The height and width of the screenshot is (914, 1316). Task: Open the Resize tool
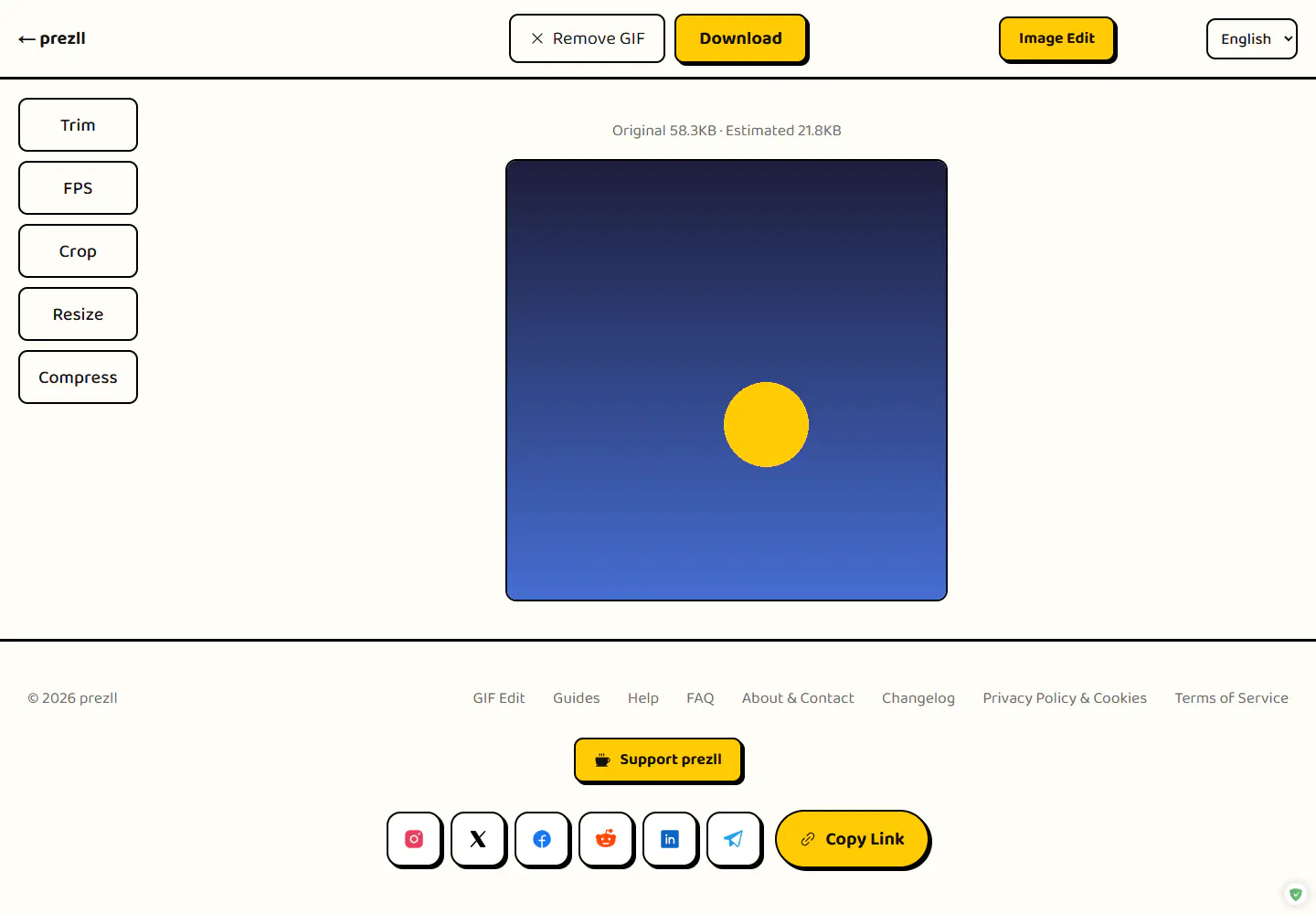(78, 314)
